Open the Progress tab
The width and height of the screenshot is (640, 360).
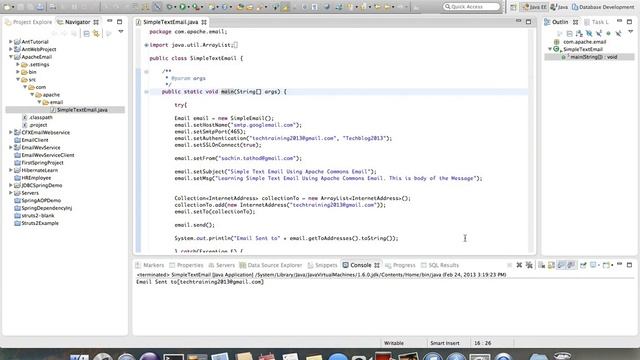[400, 265]
